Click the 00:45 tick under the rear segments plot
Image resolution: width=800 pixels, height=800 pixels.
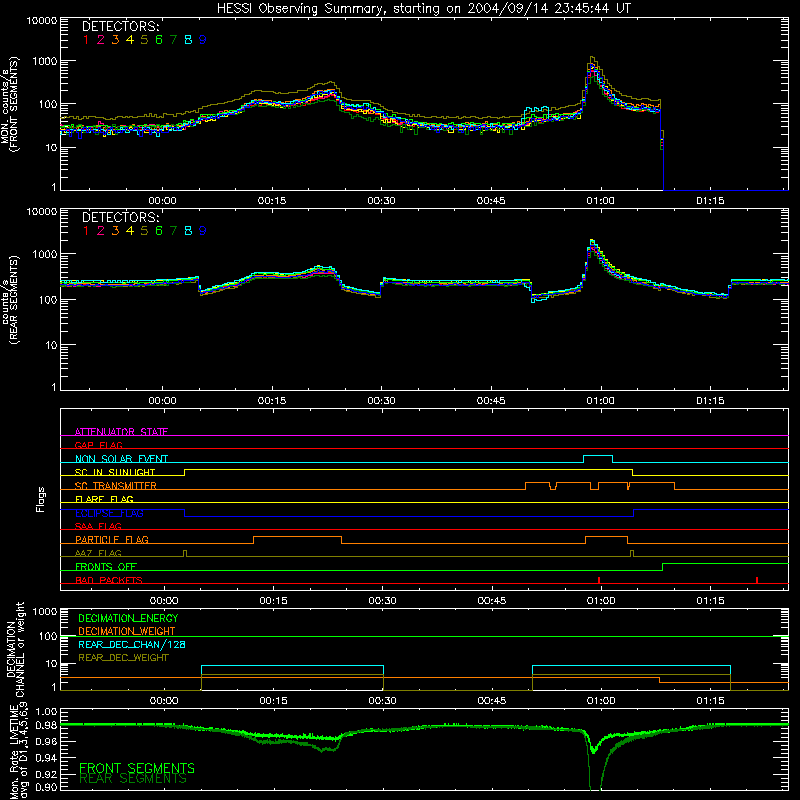coord(491,401)
